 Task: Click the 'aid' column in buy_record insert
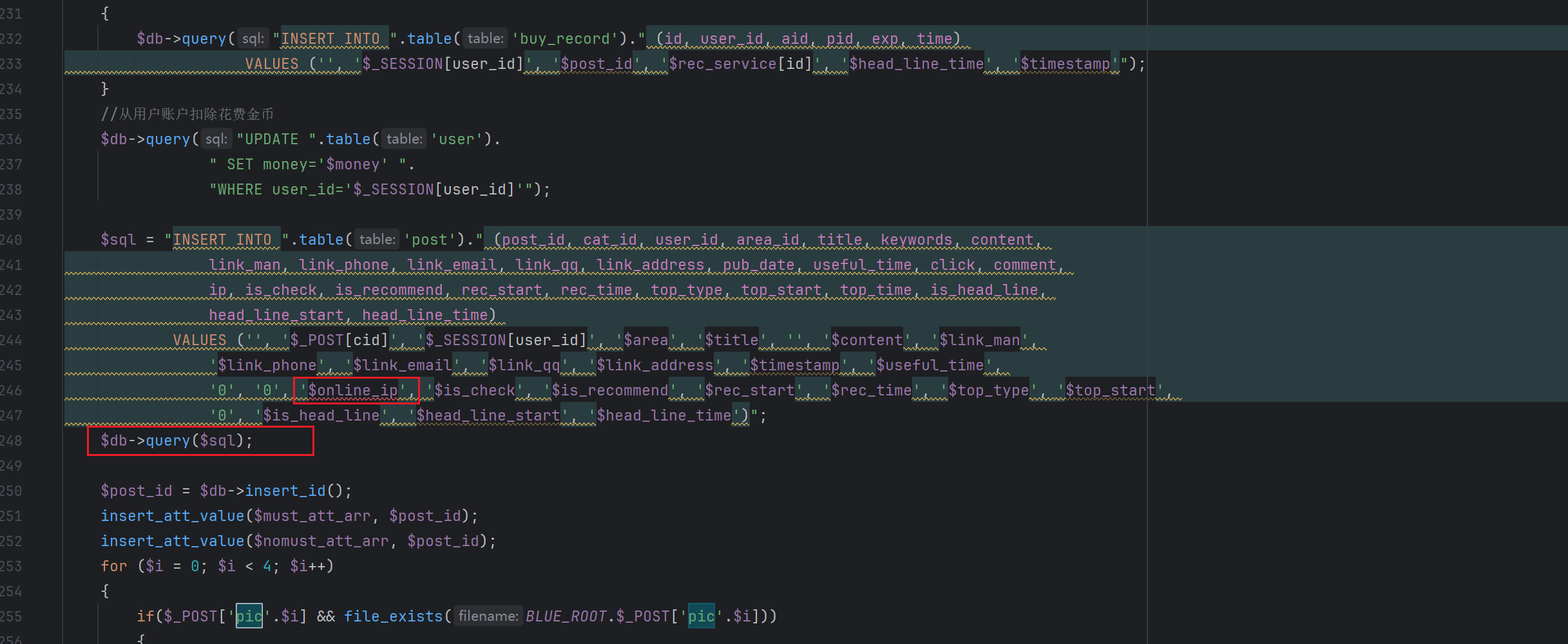pyautogui.click(x=795, y=39)
